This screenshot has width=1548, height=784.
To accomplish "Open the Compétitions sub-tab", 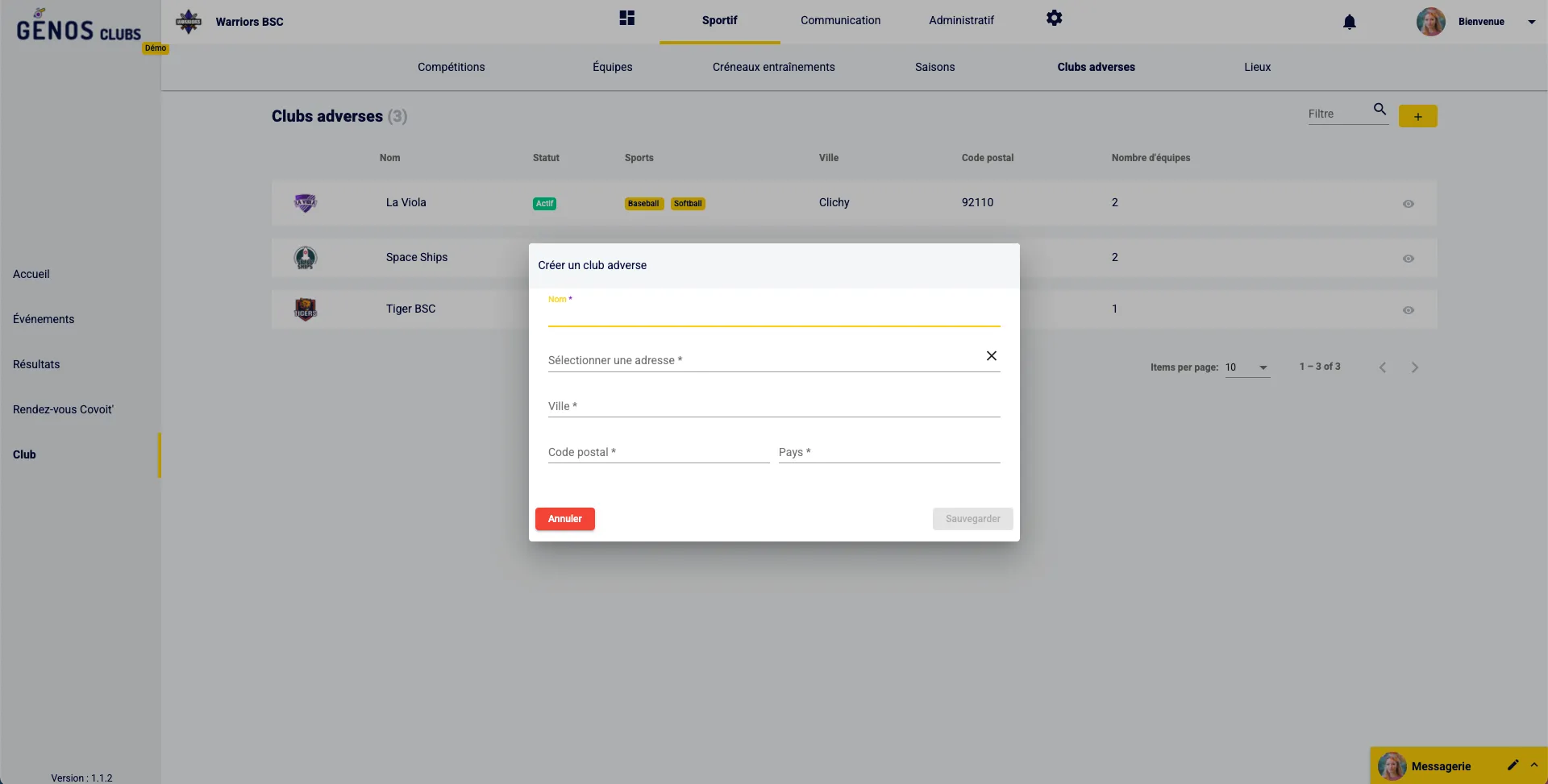I will coord(451,67).
